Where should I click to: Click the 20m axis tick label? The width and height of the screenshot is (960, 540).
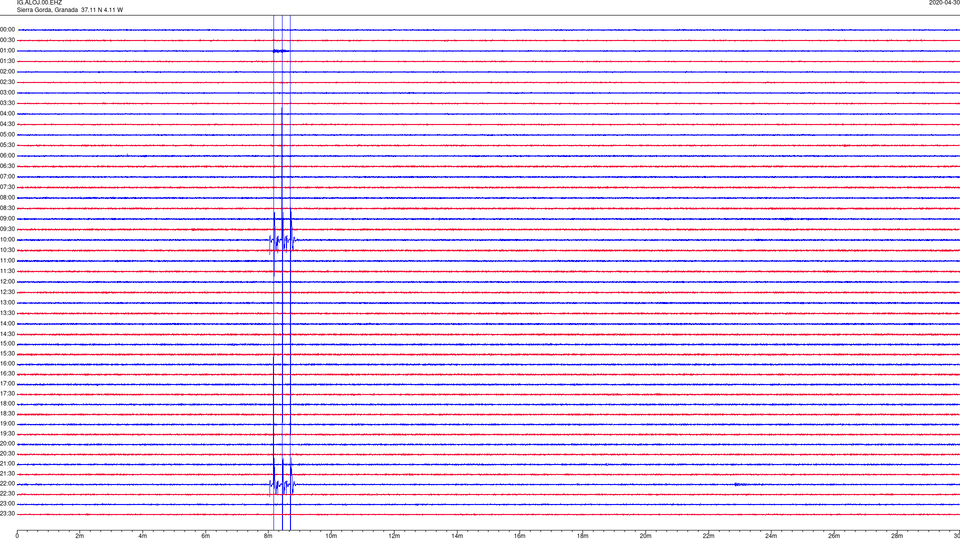coord(645,536)
